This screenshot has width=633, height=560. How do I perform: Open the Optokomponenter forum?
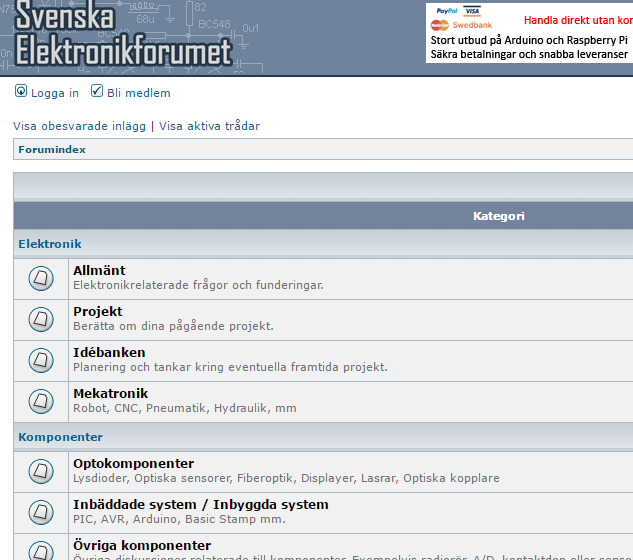[134, 464]
